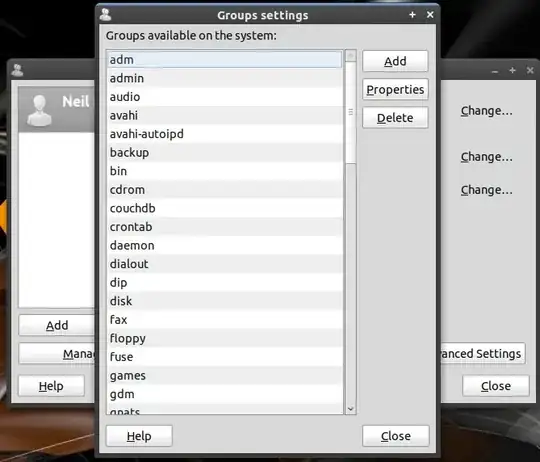Open Advanced Settings in Users window
This screenshot has height=462, width=540.
(x=483, y=354)
